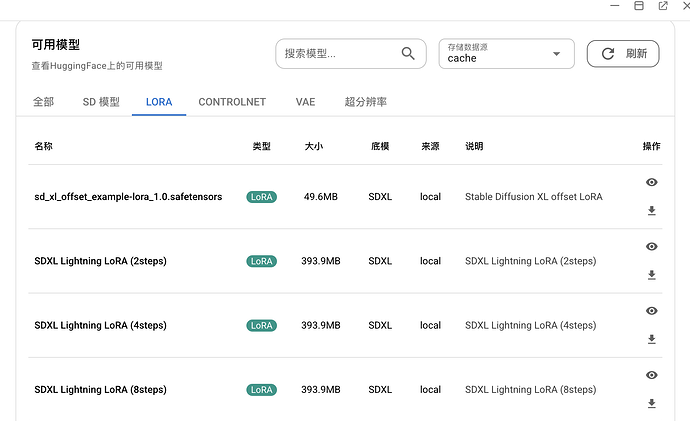This screenshot has width=690, height=421.
Task: Download SDXL Lightning LoRA (2steps)
Action: pos(652,275)
